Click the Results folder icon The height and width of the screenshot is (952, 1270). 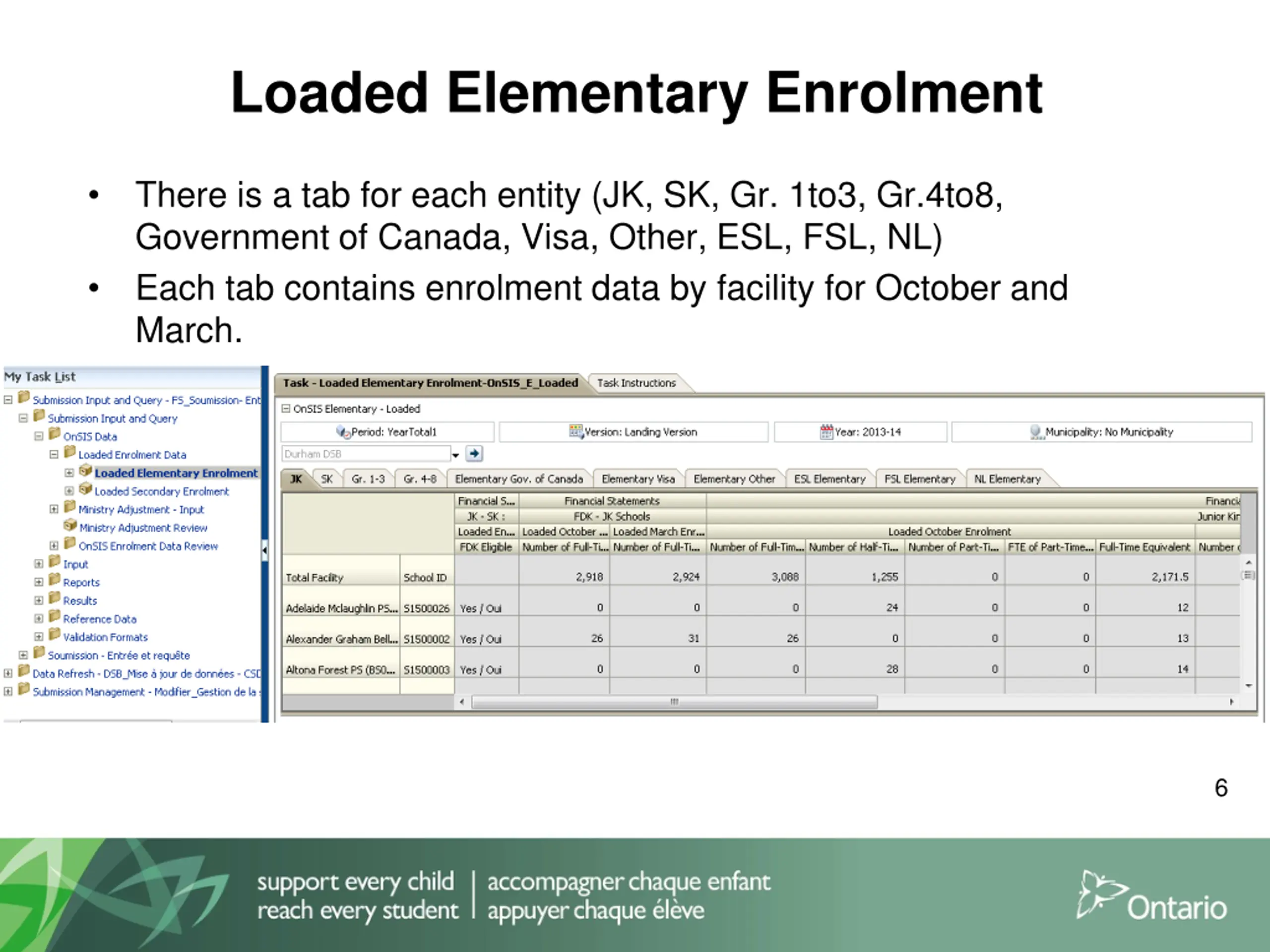tap(55, 599)
